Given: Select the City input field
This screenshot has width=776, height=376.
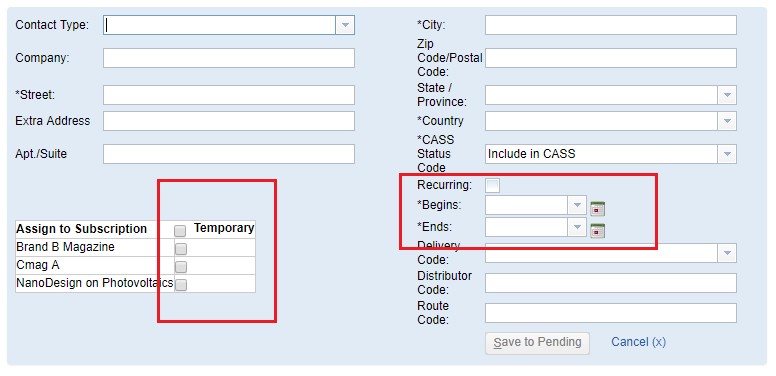Looking at the screenshot, I should tap(611, 25).
